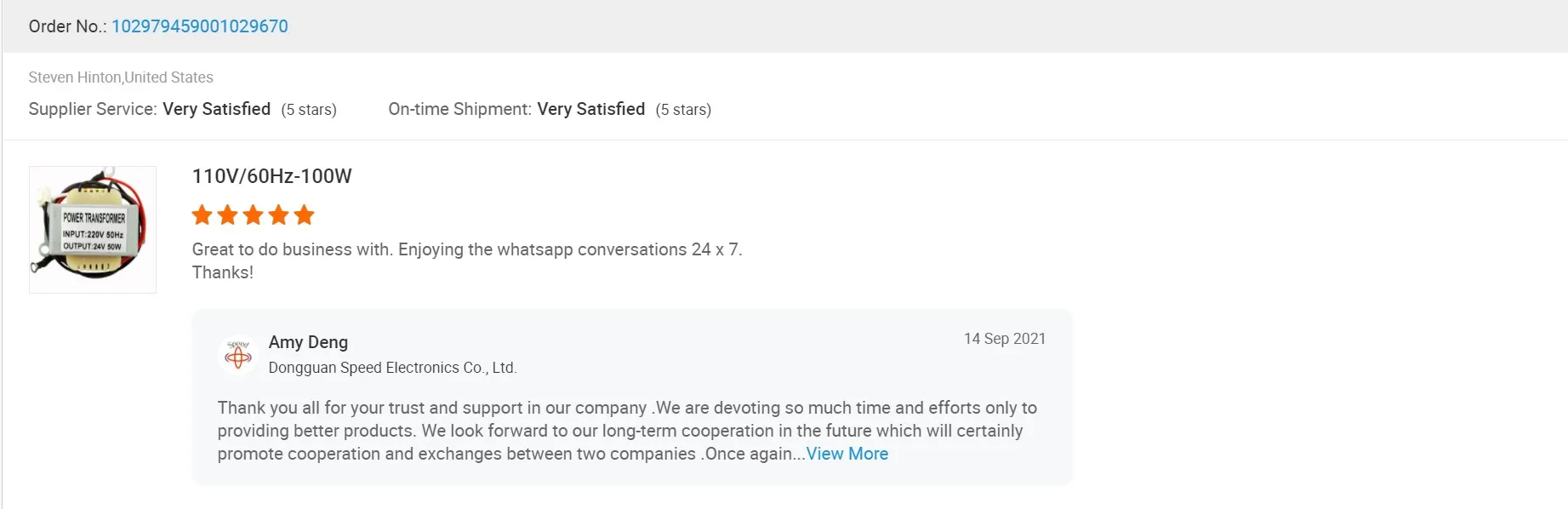Click Dongguan Speed Electronics Co., Ltd. name
The image size is (1568, 509).
pyautogui.click(x=392, y=368)
